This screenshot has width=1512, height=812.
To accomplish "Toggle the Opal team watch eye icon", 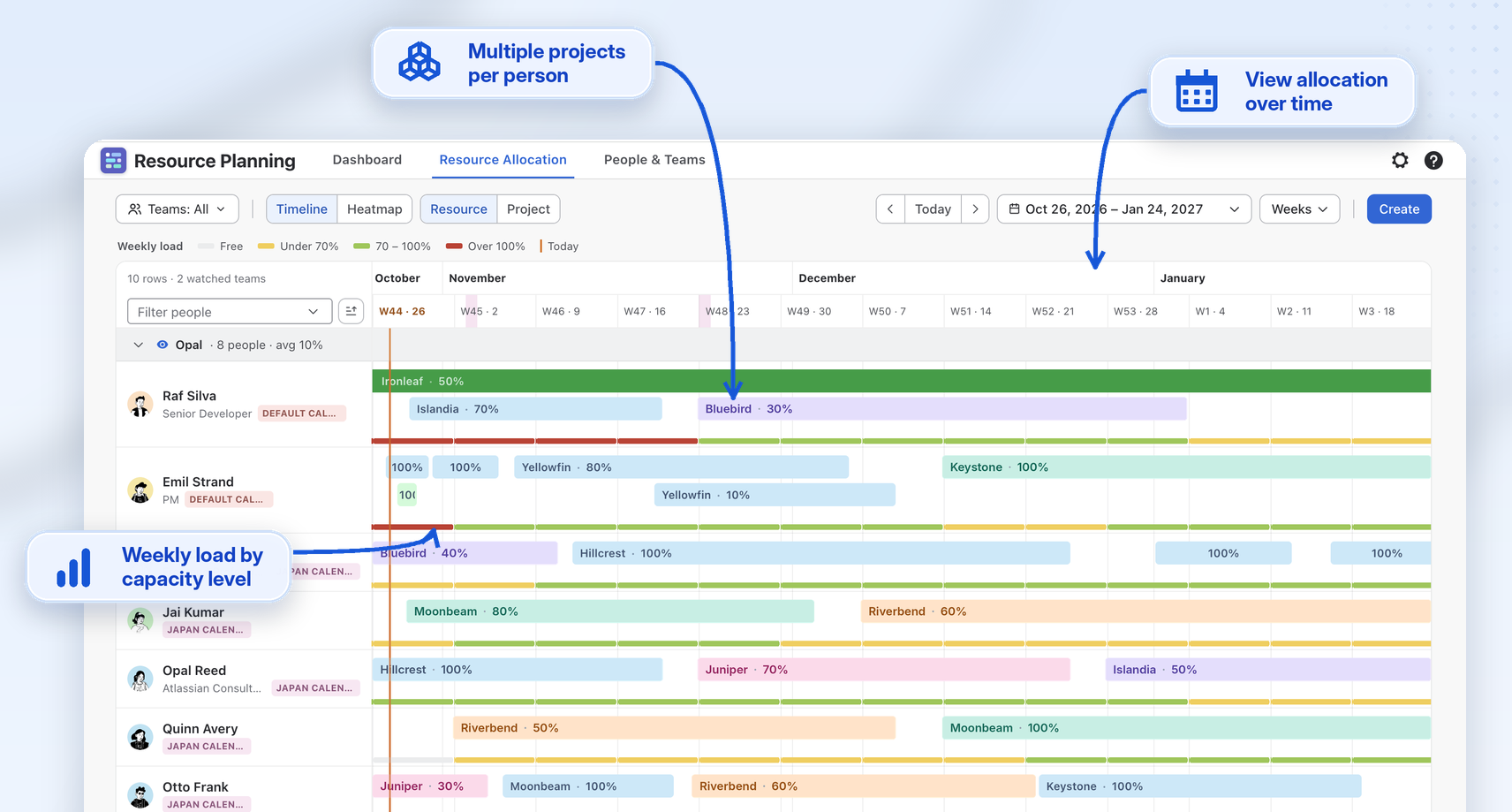I will 163,345.
